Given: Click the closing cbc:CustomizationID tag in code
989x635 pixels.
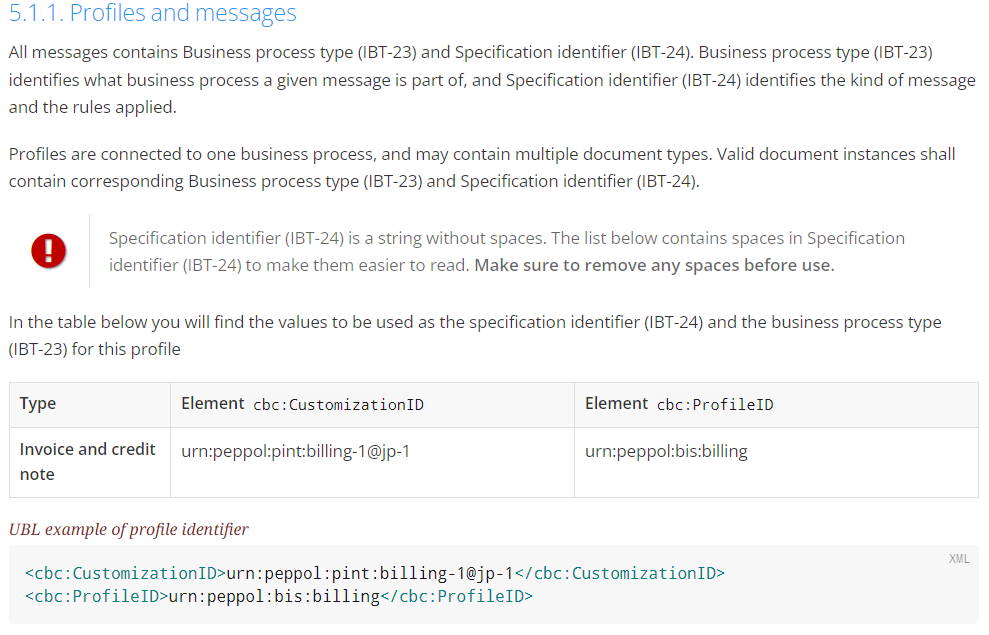Looking at the screenshot, I should 619,573.
